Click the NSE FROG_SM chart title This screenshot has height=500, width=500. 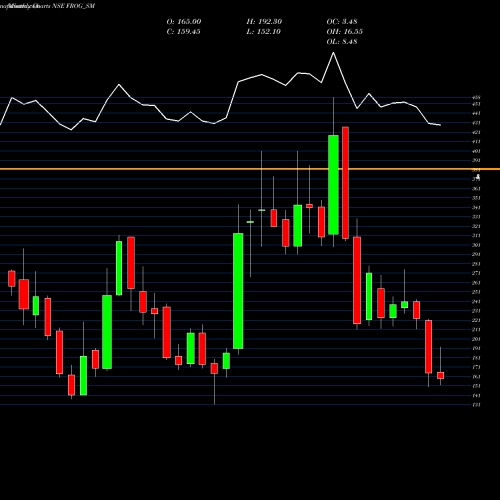pos(74,6)
